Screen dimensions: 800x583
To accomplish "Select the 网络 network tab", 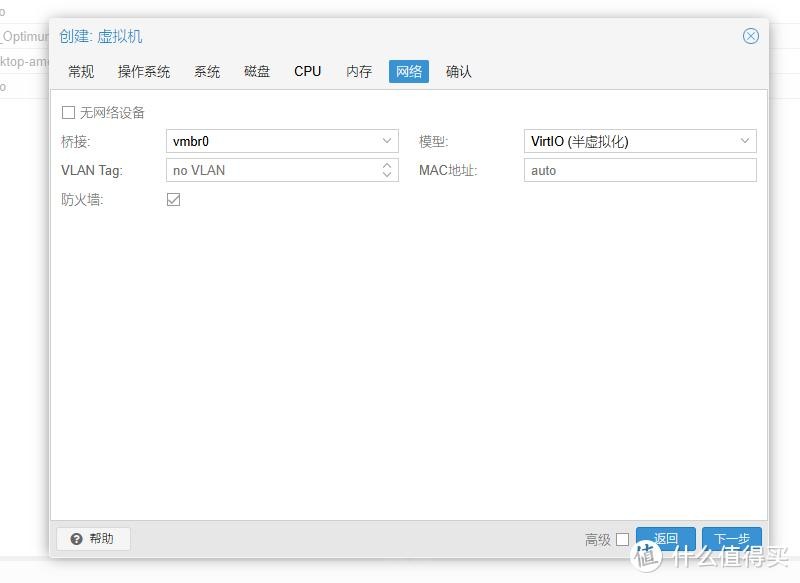I will pyautogui.click(x=409, y=72).
